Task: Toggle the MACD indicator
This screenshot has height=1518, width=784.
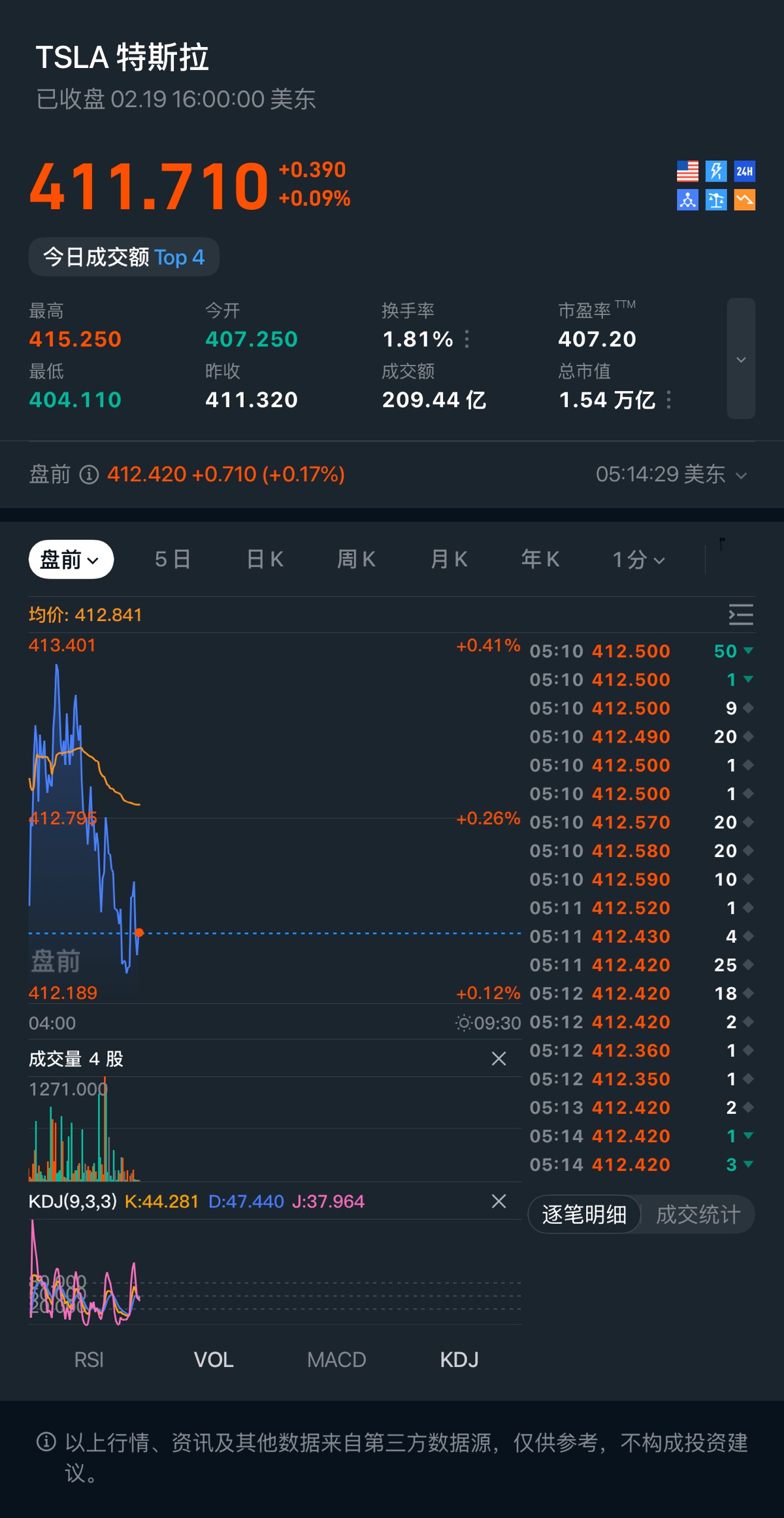Action: tap(336, 1360)
